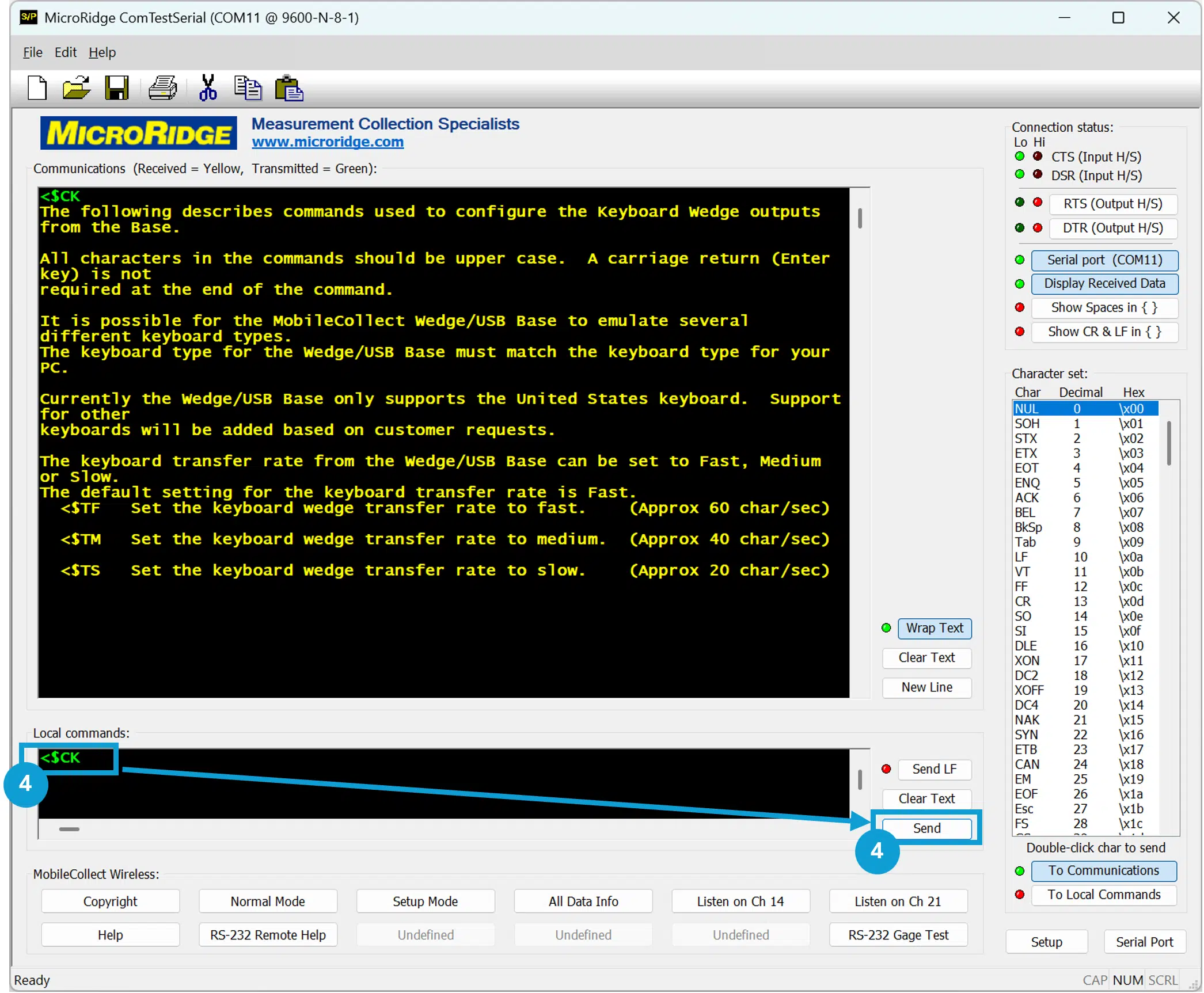Viewport: 1204px width, 993px height.
Task: Click the New Line button
Action: click(926, 687)
